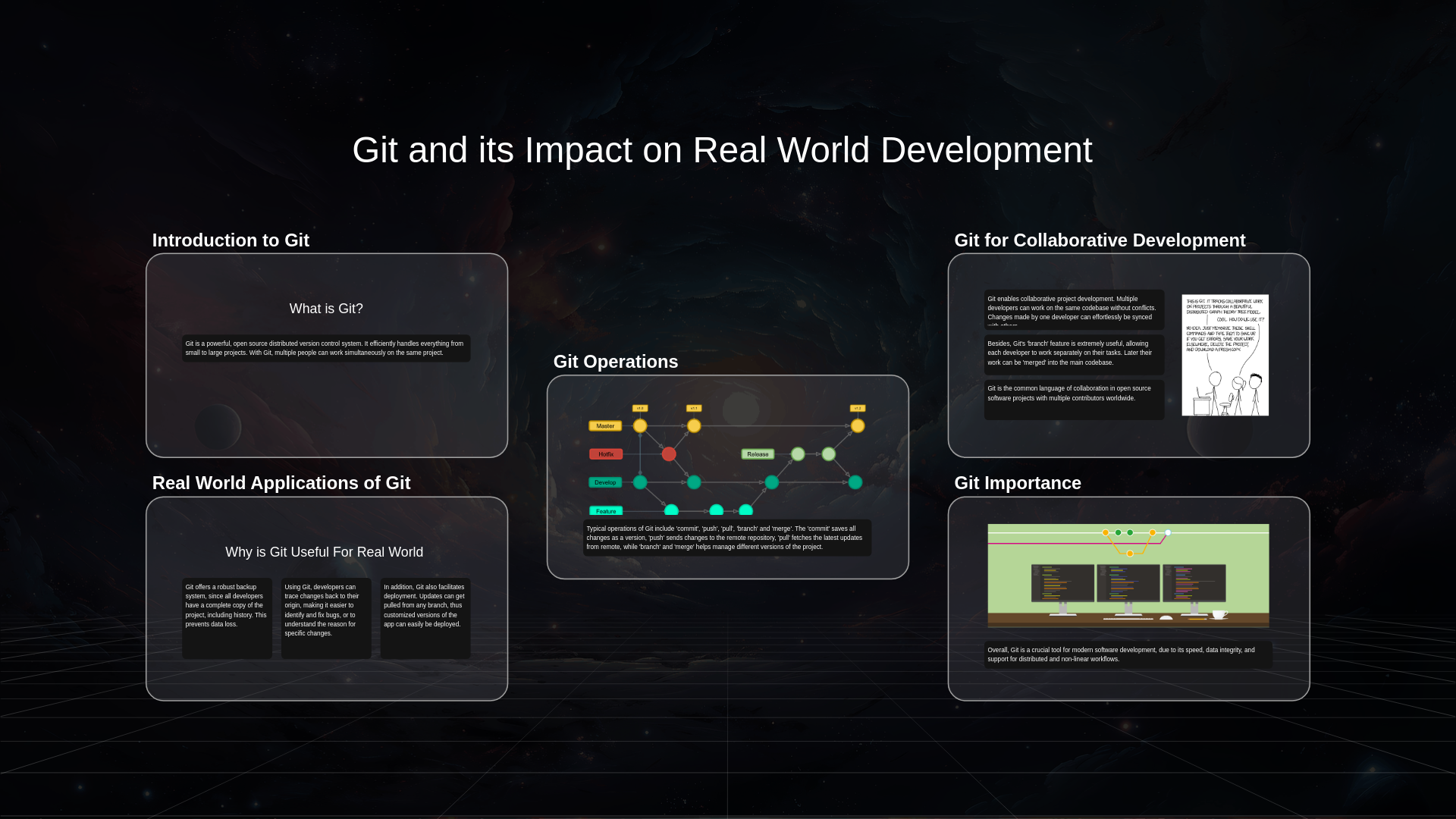Click the red Hotfix branch label
Viewport: 1456px width, 819px height.
pos(605,453)
